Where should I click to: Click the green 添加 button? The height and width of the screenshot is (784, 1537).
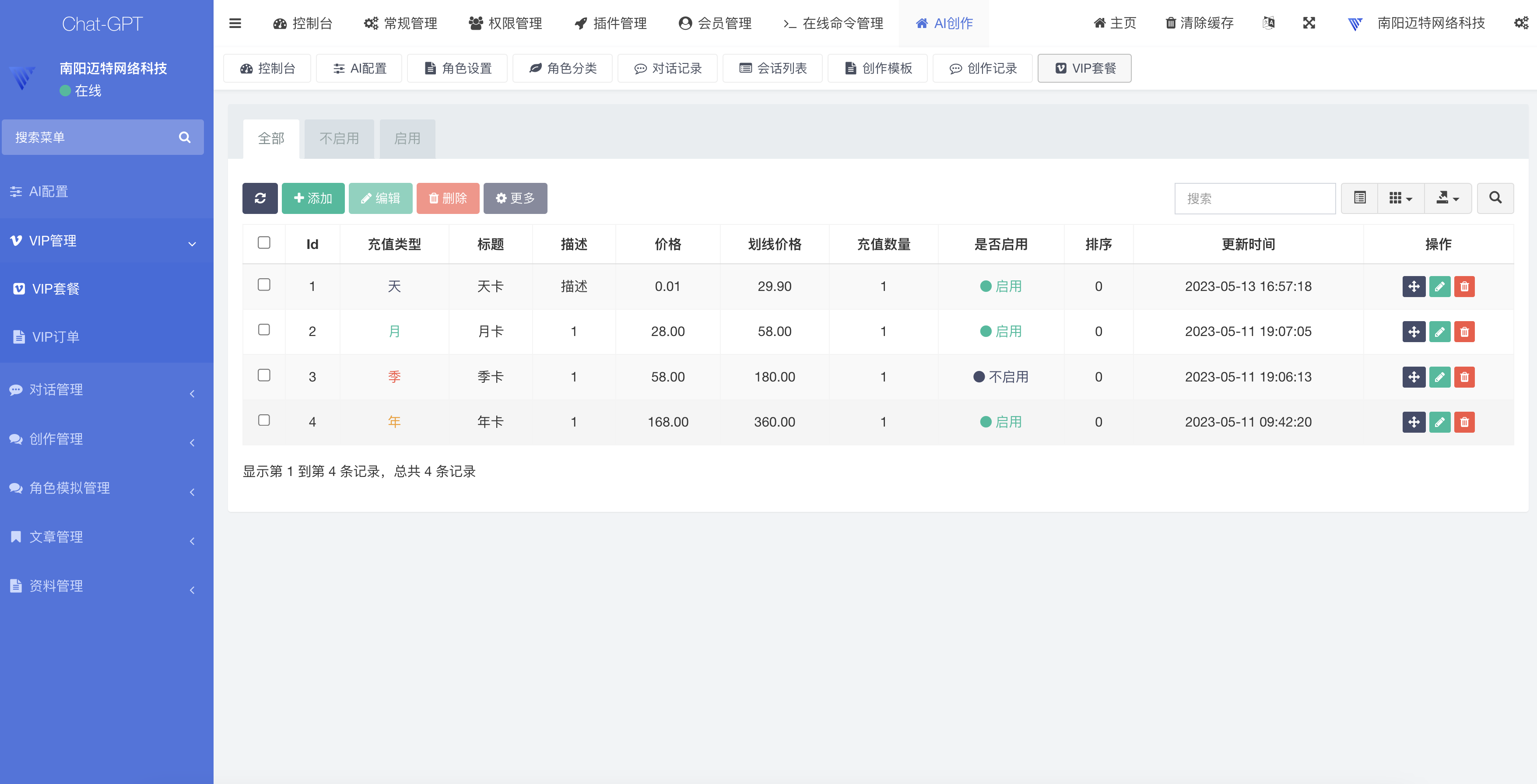(x=312, y=198)
